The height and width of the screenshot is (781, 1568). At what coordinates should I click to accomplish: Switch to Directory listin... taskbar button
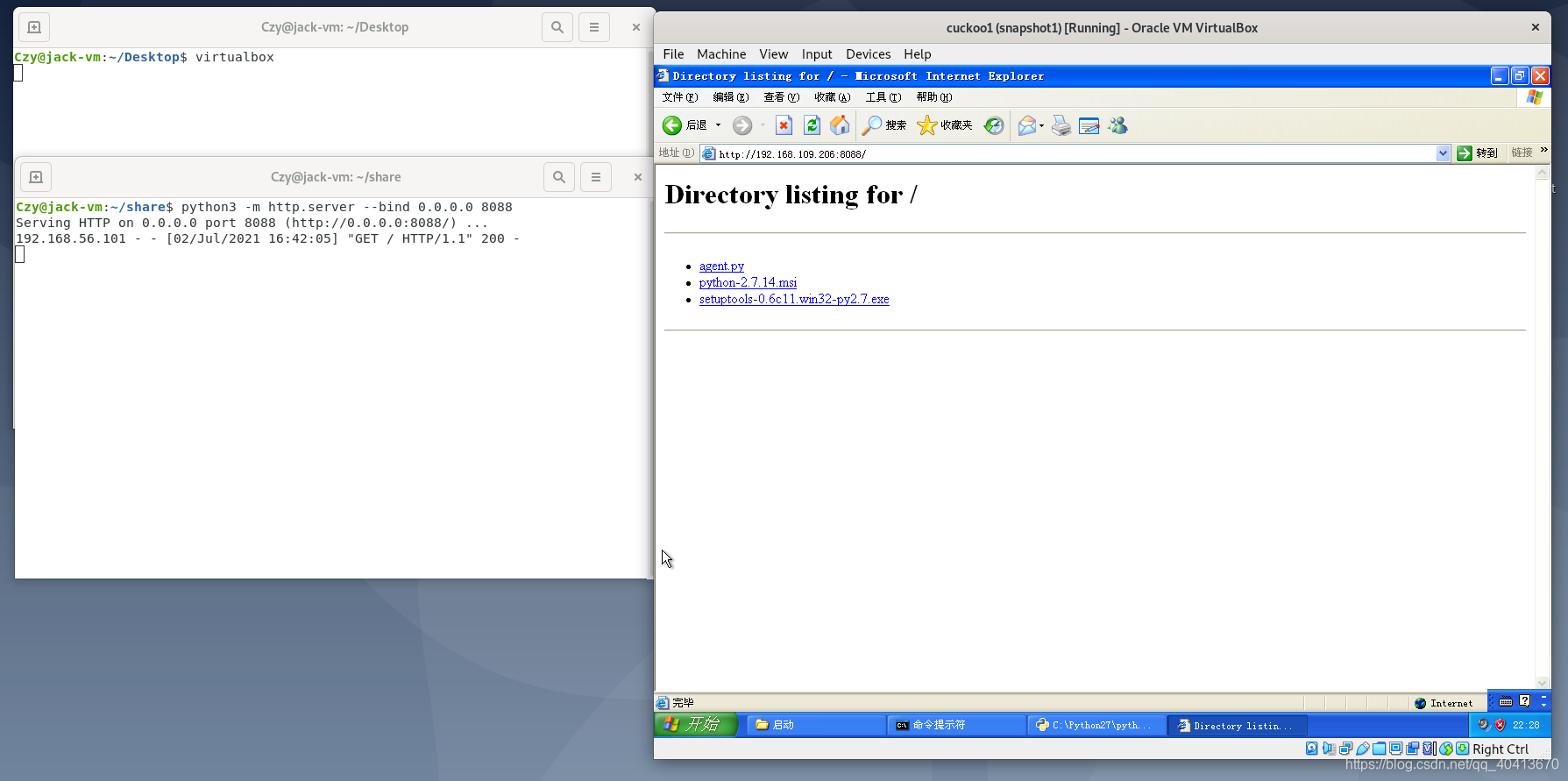[1237, 725]
